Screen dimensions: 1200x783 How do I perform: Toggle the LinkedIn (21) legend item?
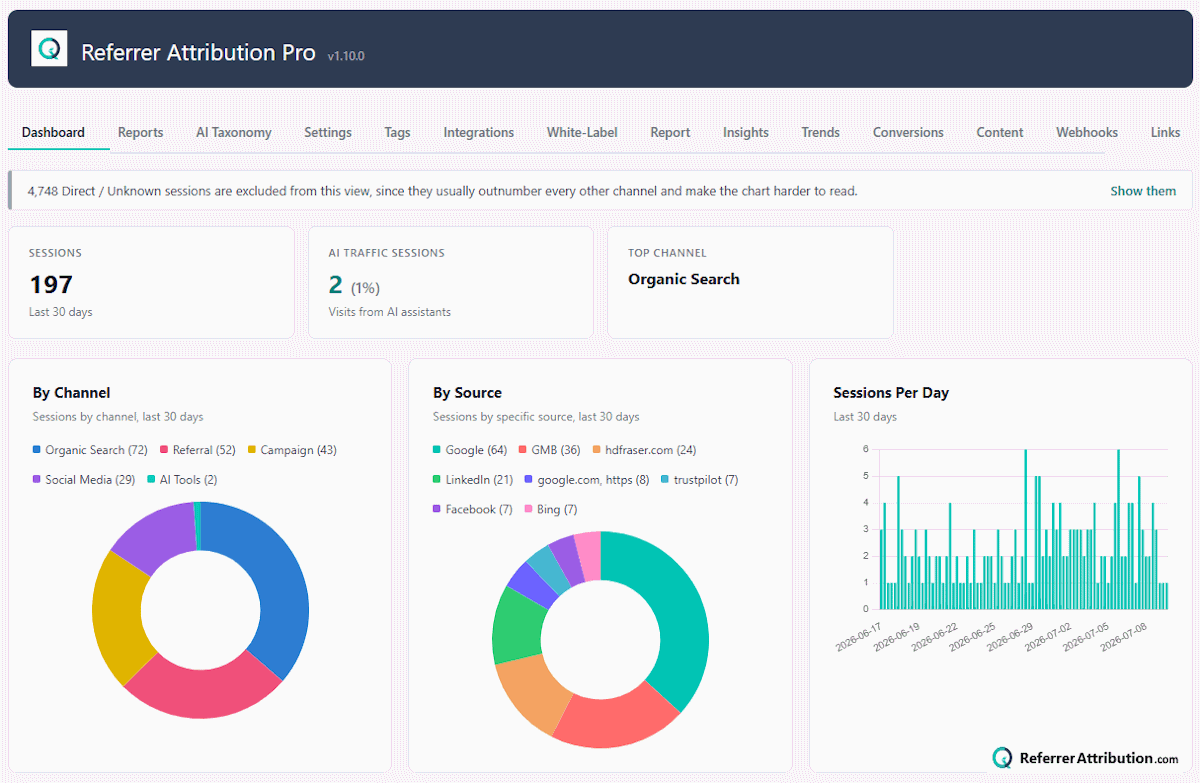[x=473, y=480]
